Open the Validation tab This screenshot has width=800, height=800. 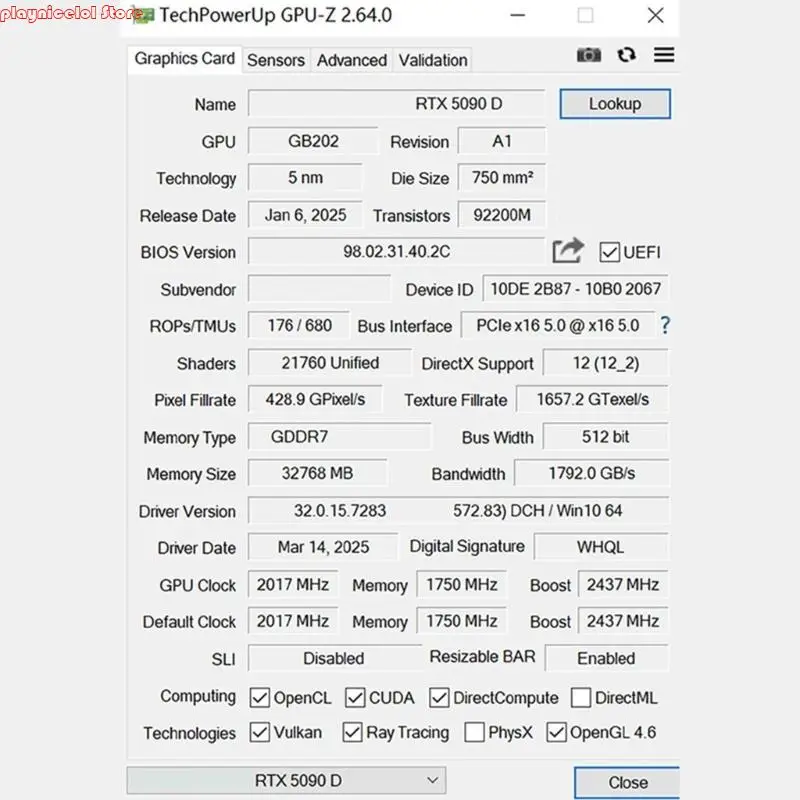pos(433,60)
